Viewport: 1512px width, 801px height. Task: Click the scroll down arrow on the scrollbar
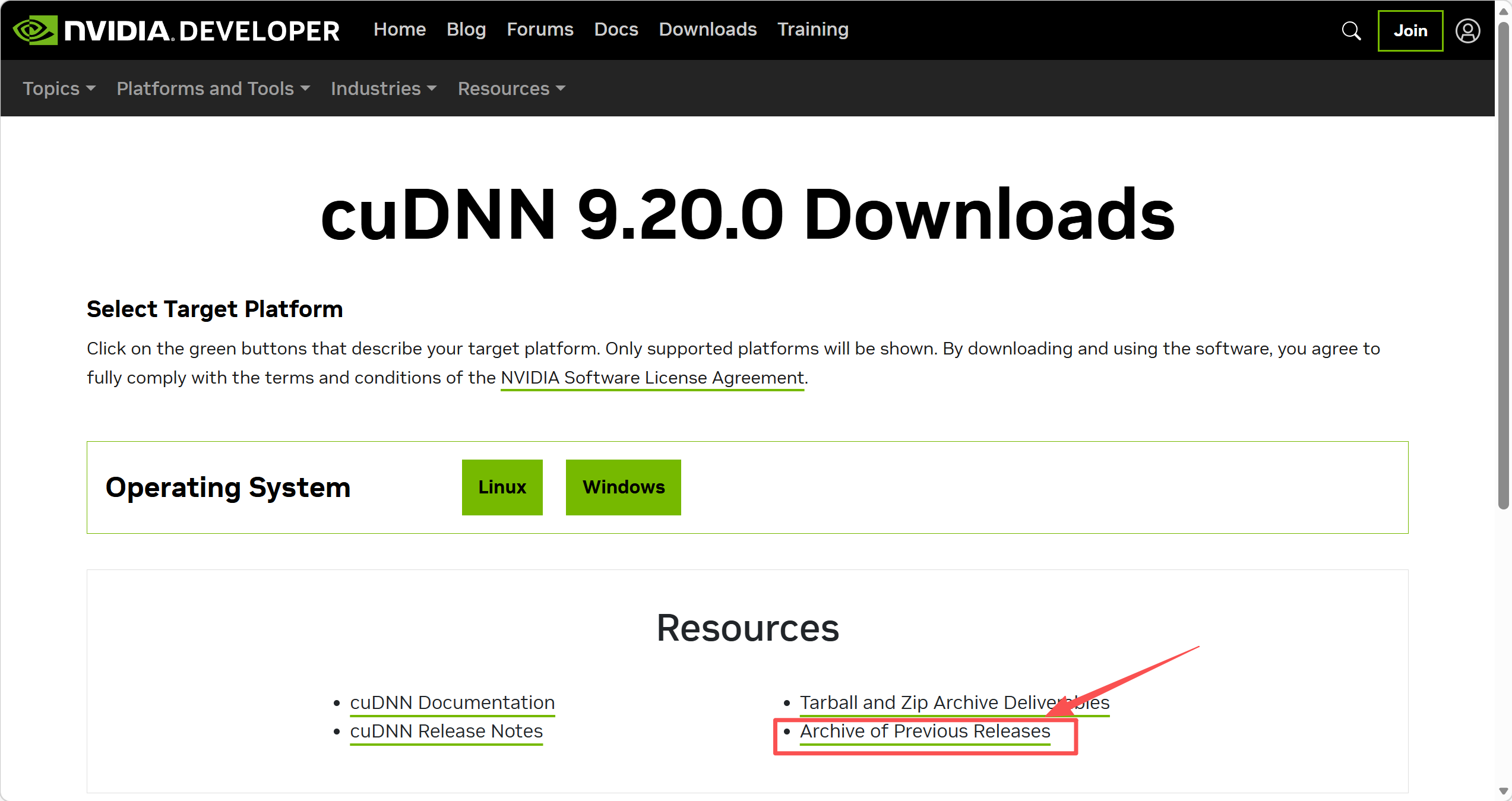pyautogui.click(x=1503, y=791)
